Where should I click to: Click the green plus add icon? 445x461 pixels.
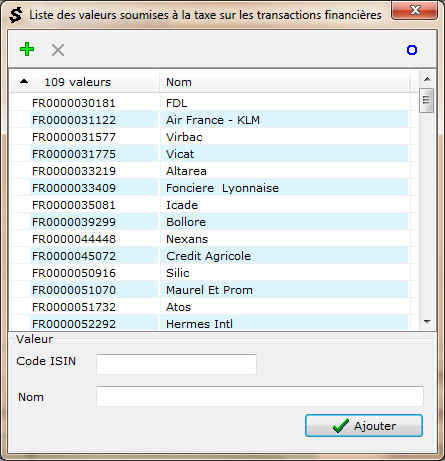click(27, 49)
